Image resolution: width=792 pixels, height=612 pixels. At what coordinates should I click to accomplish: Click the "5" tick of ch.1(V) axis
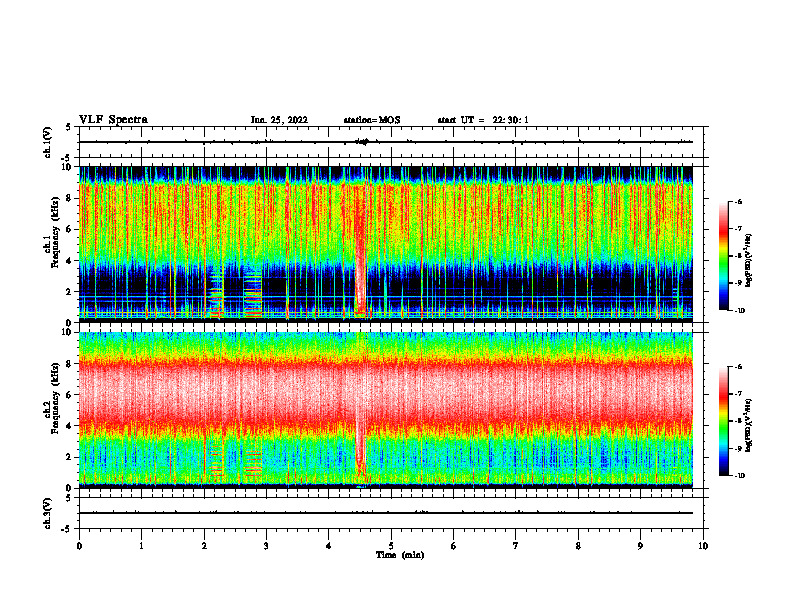point(68,127)
